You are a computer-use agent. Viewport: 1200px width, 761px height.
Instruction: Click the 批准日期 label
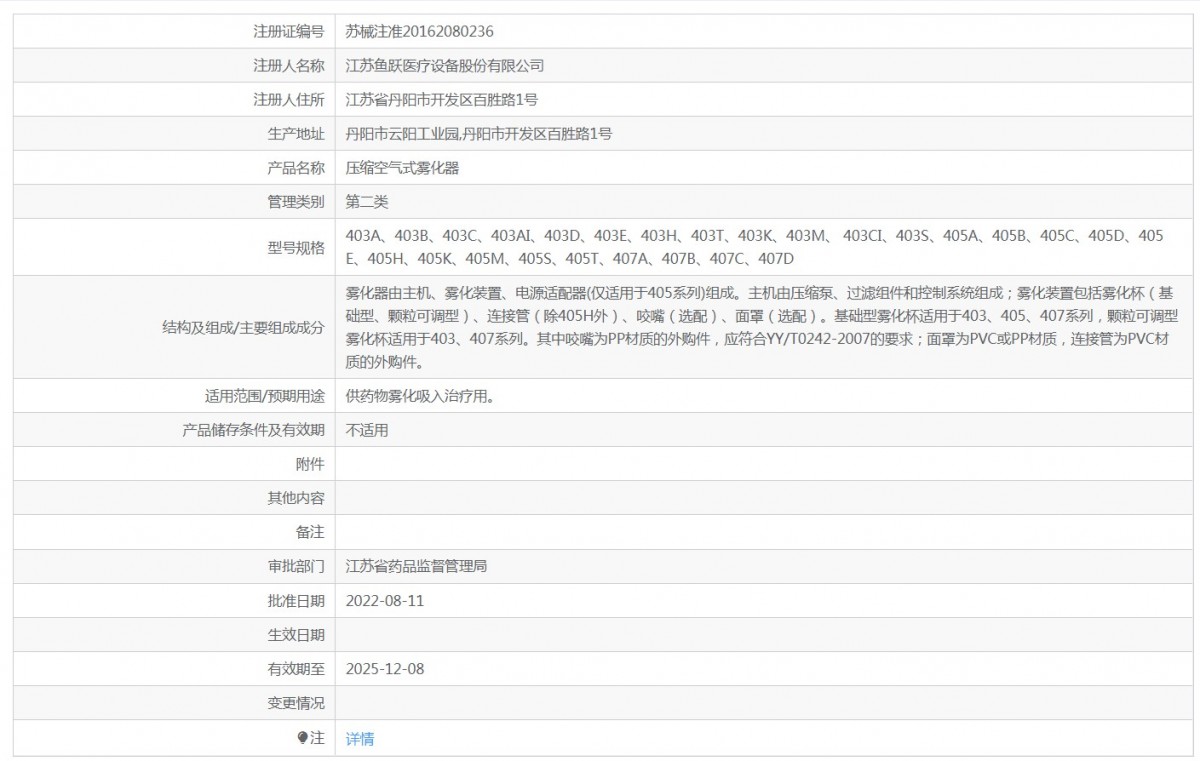296,601
